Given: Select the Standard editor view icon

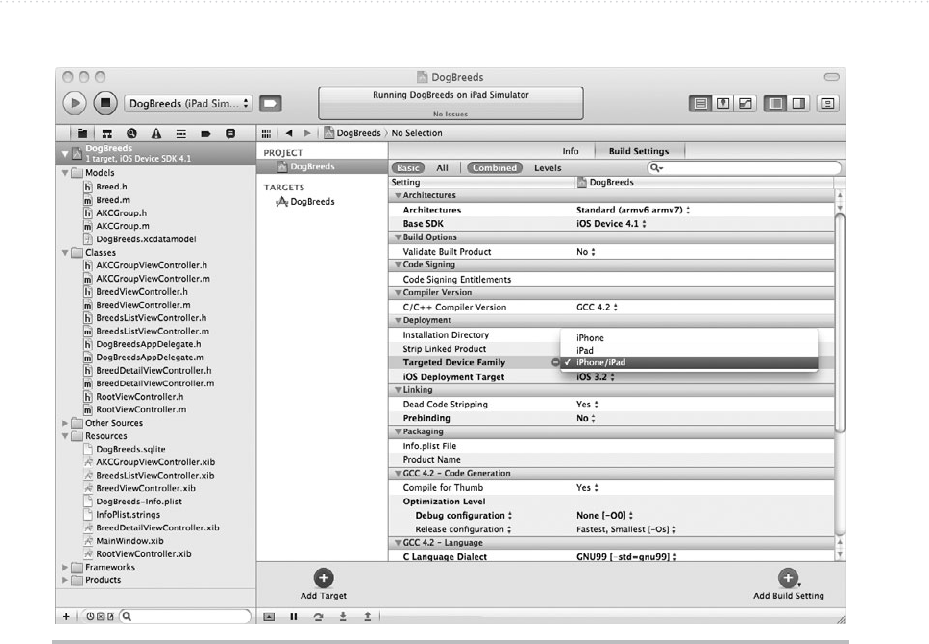Looking at the screenshot, I should pyautogui.click(x=700, y=104).
